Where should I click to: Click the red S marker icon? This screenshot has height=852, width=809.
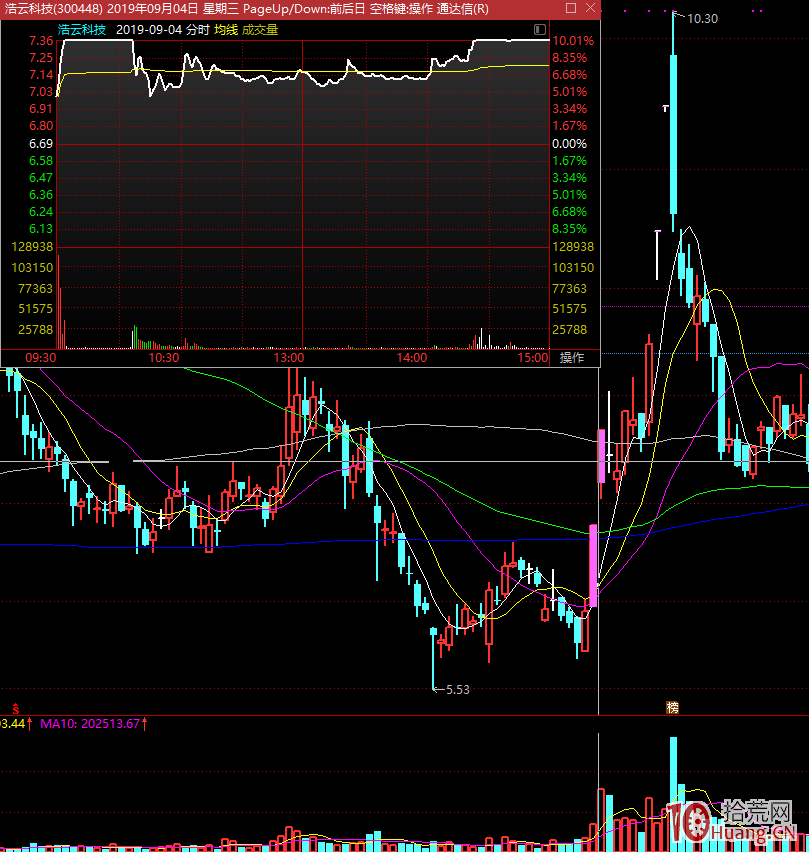point(15,707)
